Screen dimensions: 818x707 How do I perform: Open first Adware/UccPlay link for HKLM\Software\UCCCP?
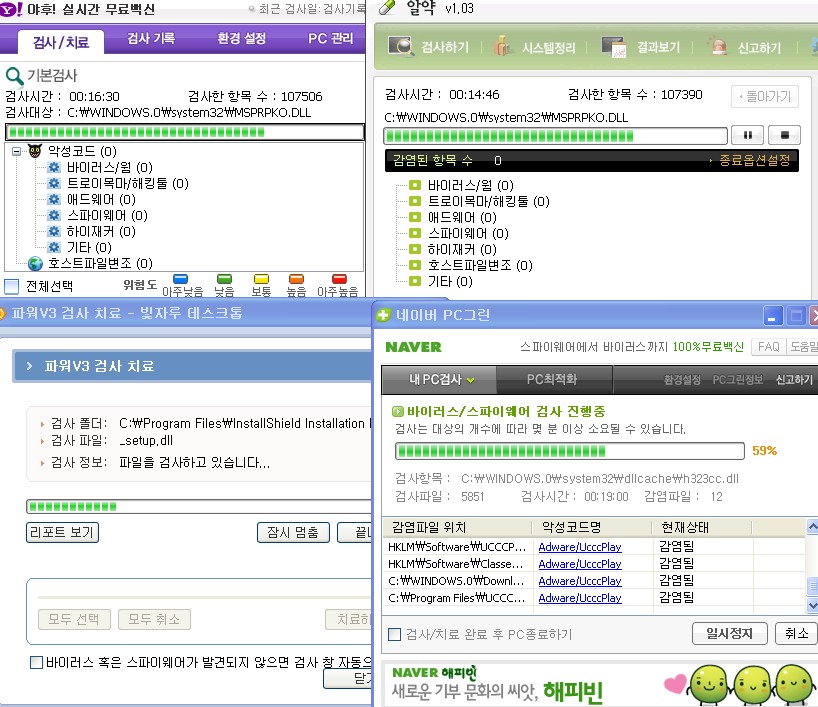pos(580,547)
